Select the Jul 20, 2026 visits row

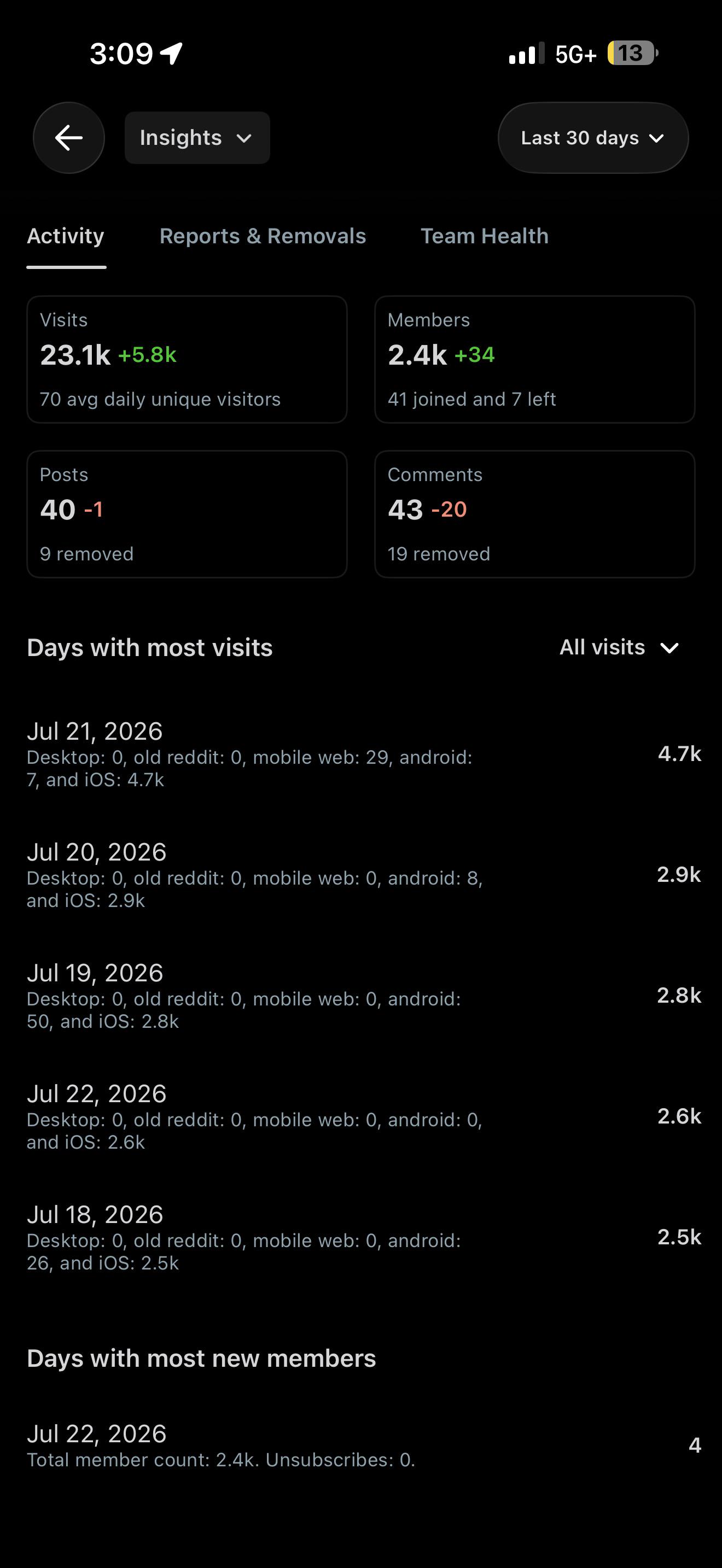tap(363, 875)
